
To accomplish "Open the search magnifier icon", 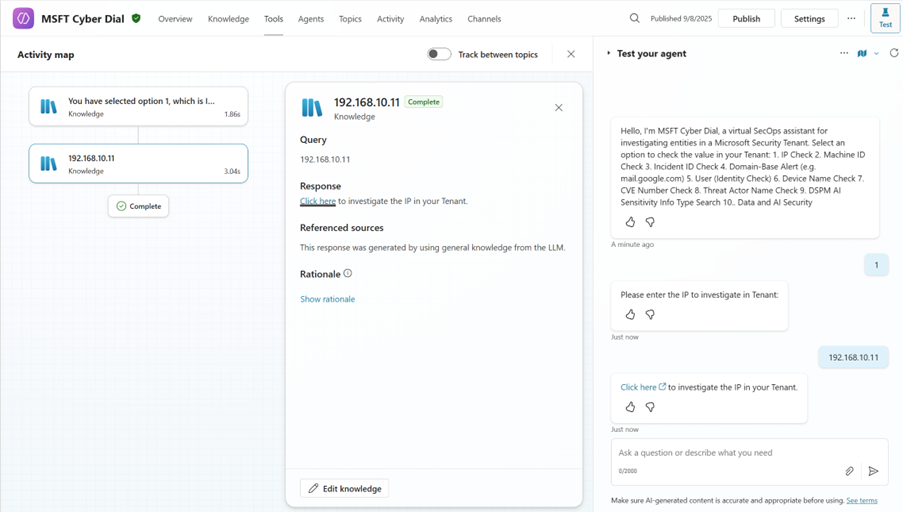I will click(634, 18).
